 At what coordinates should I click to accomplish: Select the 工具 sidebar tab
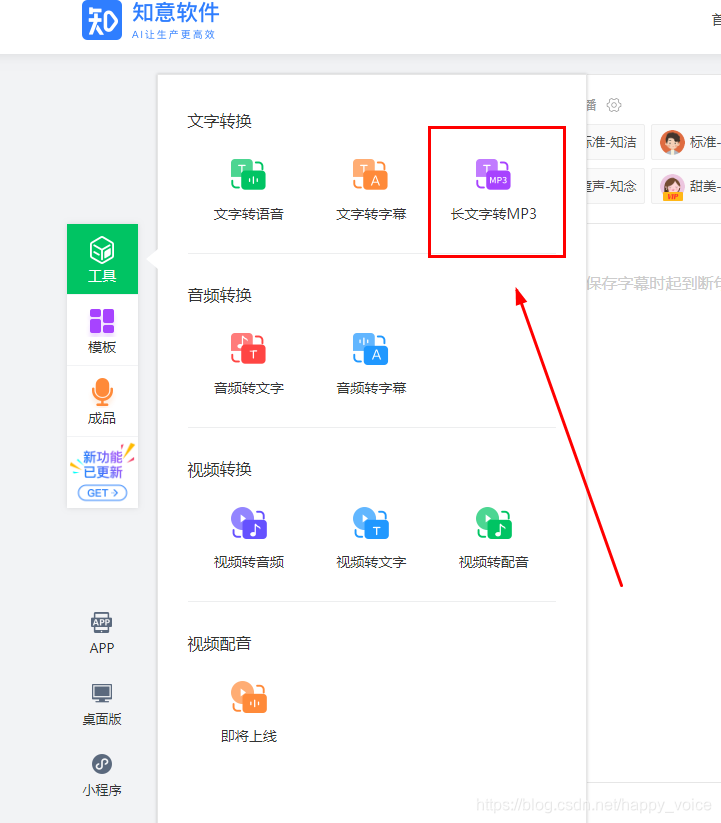102,259
